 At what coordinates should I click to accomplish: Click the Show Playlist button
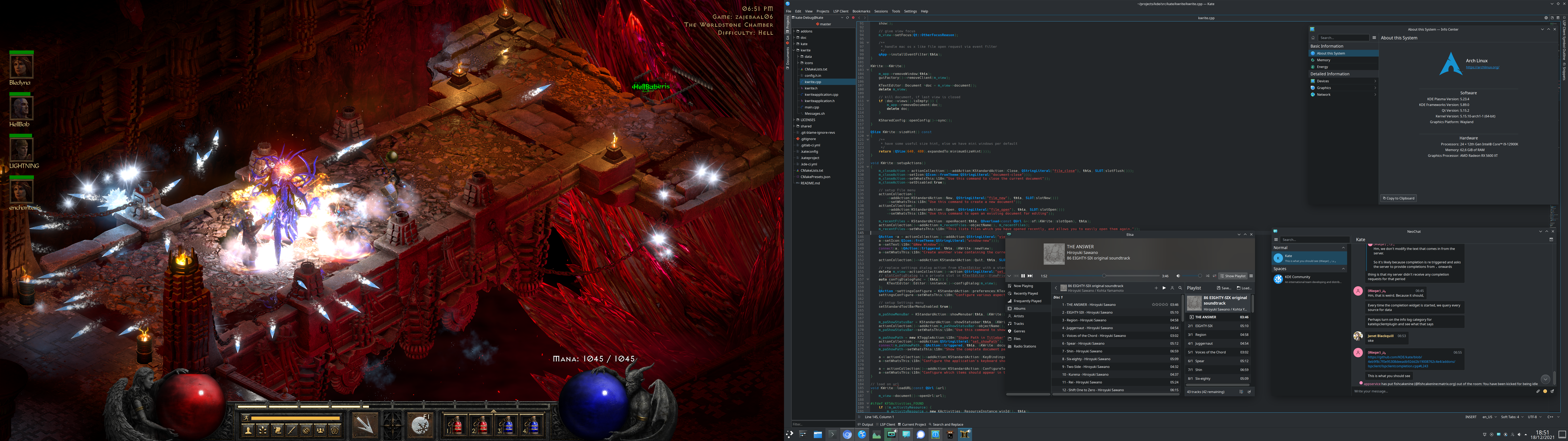[x=1233, y=276]
